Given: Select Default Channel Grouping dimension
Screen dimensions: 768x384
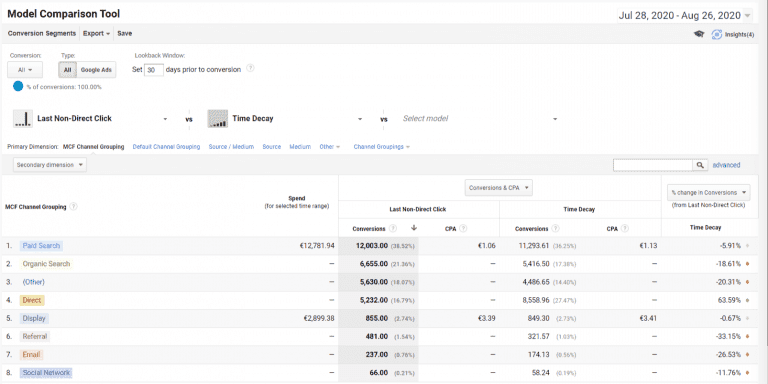Looking at the screenshot, I should click(167, 146).
